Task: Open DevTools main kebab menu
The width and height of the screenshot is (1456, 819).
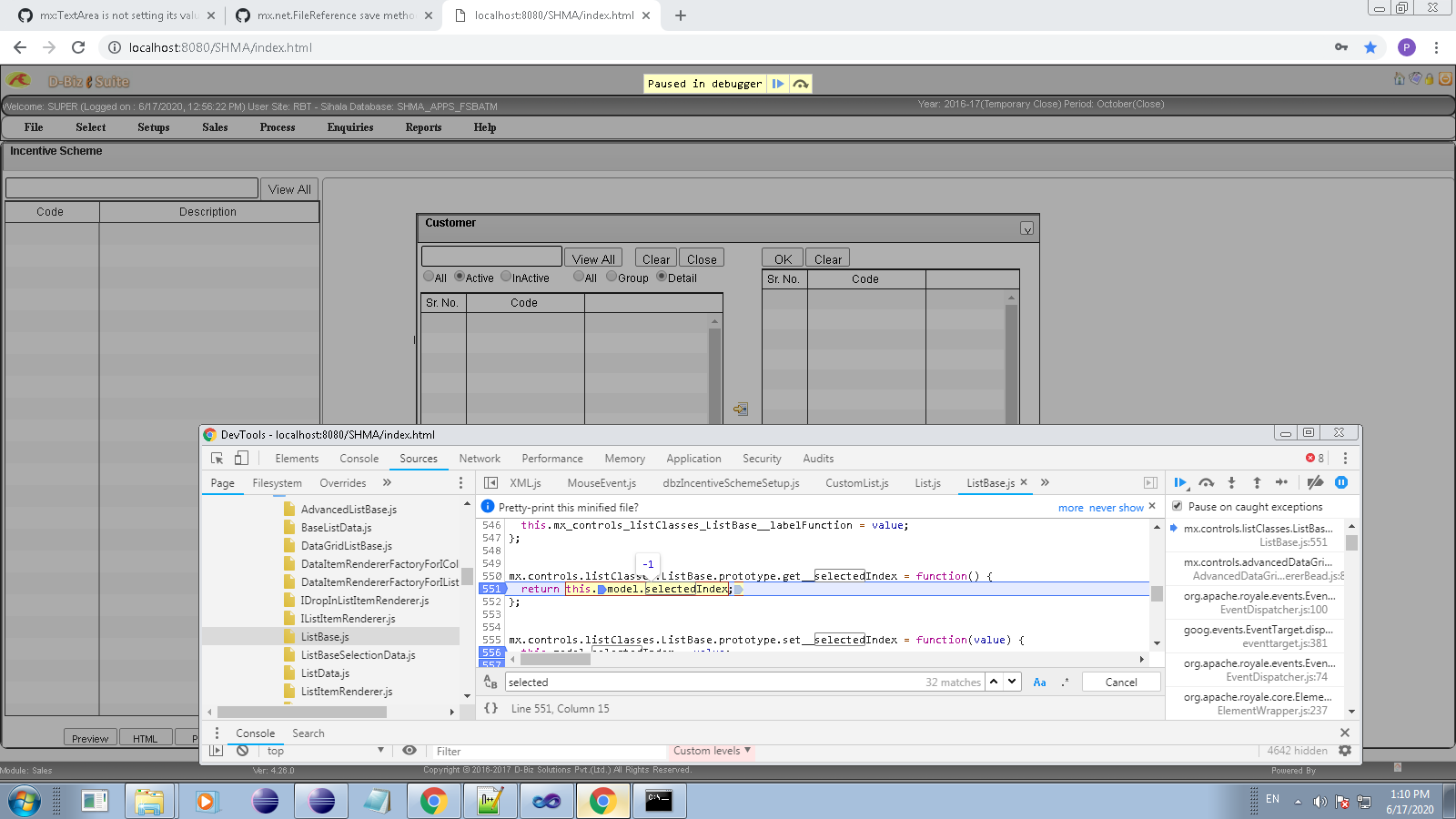Action: coord(1345,459)
